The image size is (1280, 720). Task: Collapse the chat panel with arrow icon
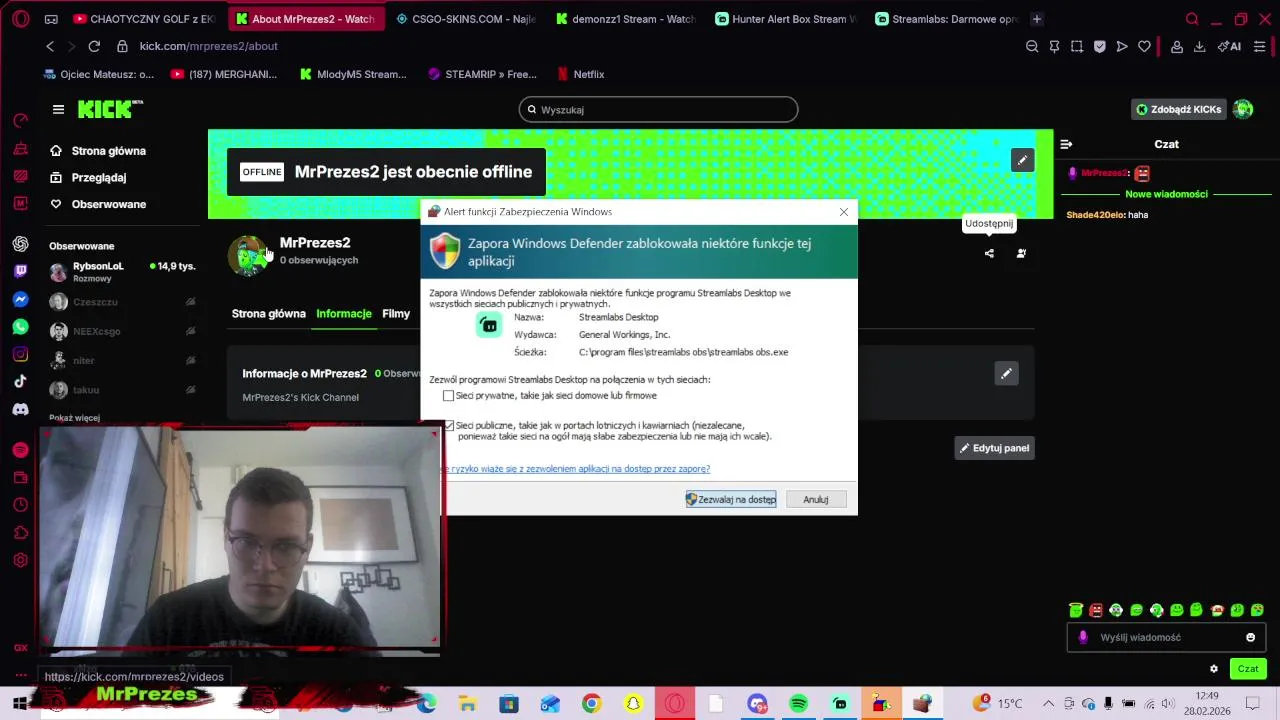(x=1066, y=144)
